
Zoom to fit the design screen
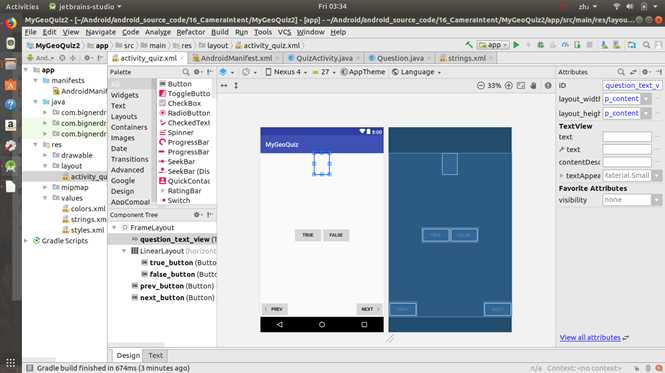(521, 85)
